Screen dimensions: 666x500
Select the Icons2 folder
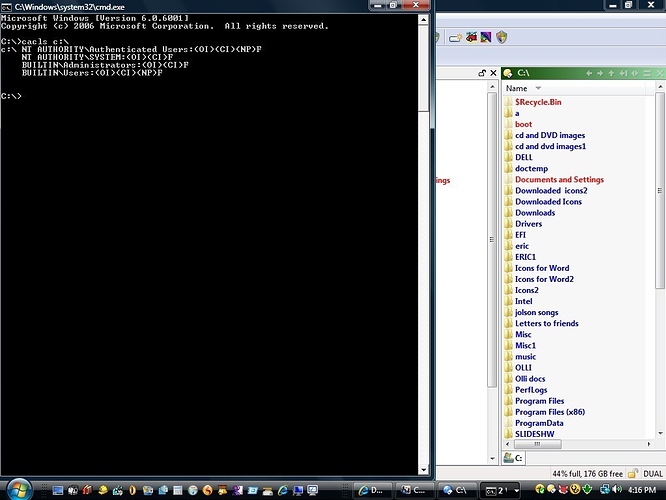(x=527, y=290)
